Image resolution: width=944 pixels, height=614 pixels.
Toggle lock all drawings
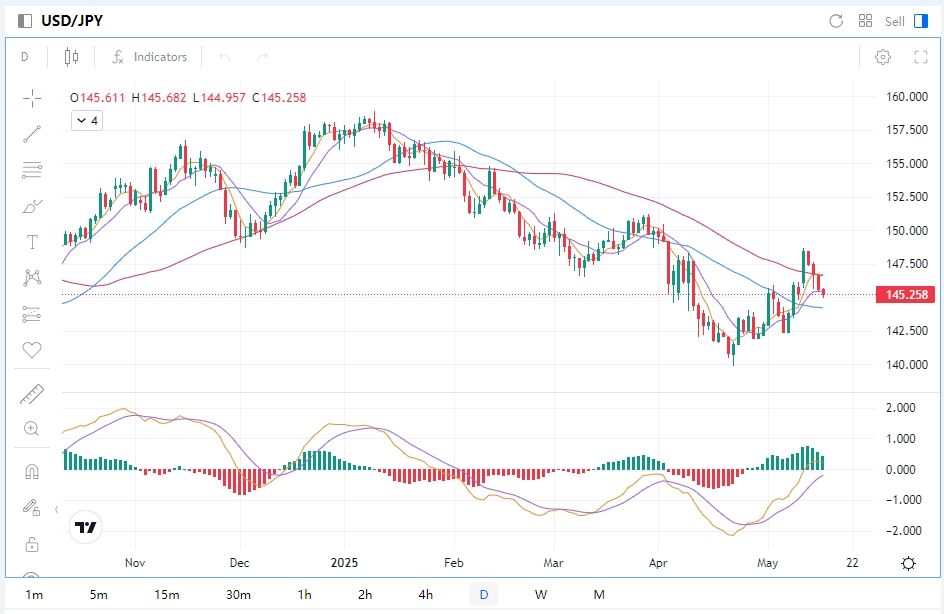coord(32,544)
